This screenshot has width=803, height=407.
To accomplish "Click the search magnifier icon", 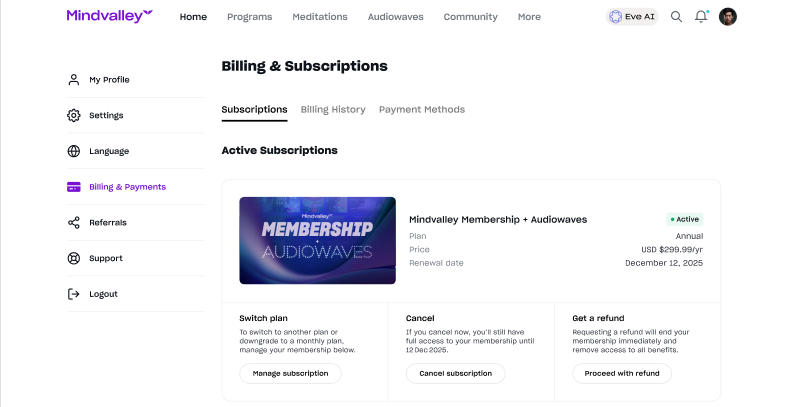I will click(676, 17).
